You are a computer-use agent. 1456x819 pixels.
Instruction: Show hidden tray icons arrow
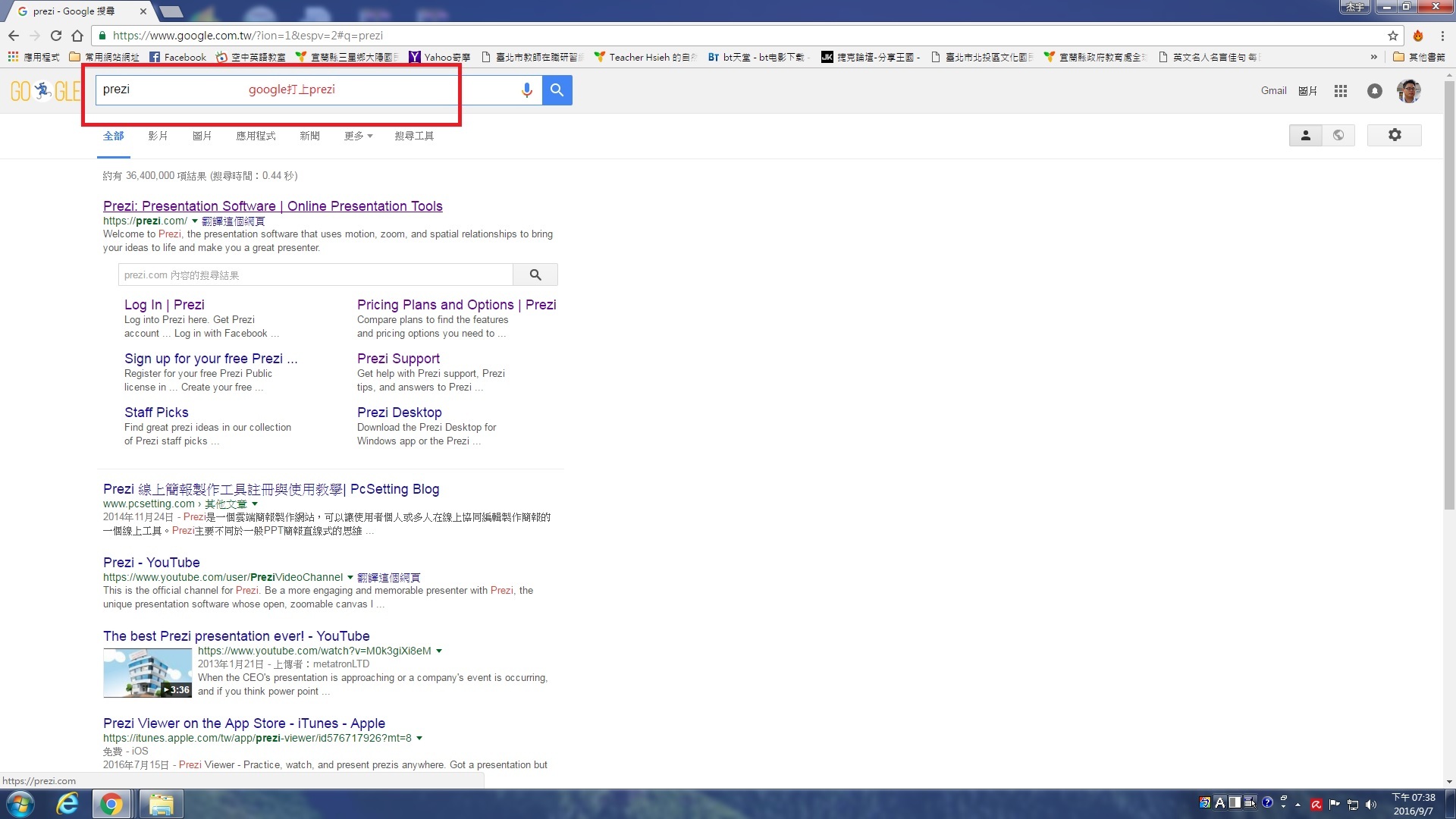1298,805
